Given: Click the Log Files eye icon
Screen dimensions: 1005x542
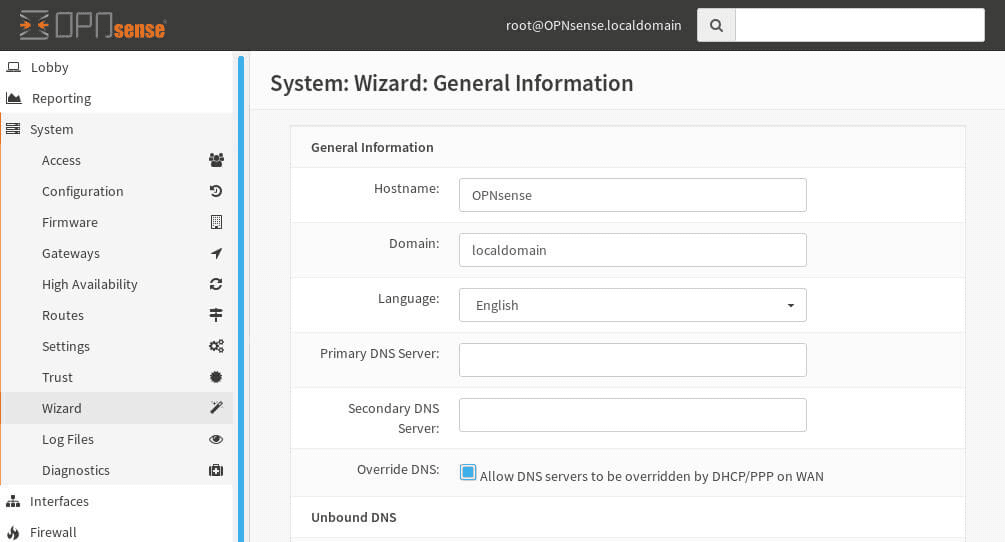Looking at the screenshot, I should (x=216, y=439).
